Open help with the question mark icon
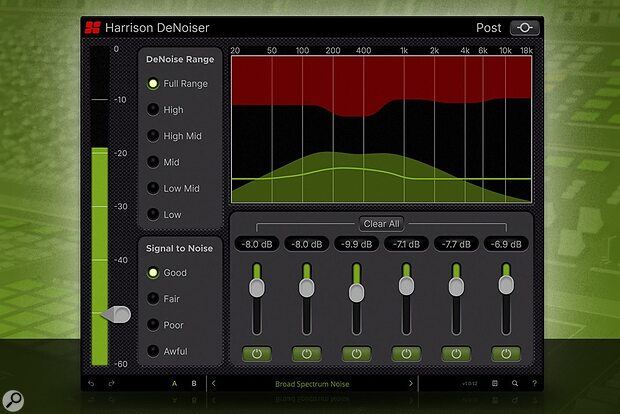The image size is (620, 414). pos(534,383)
